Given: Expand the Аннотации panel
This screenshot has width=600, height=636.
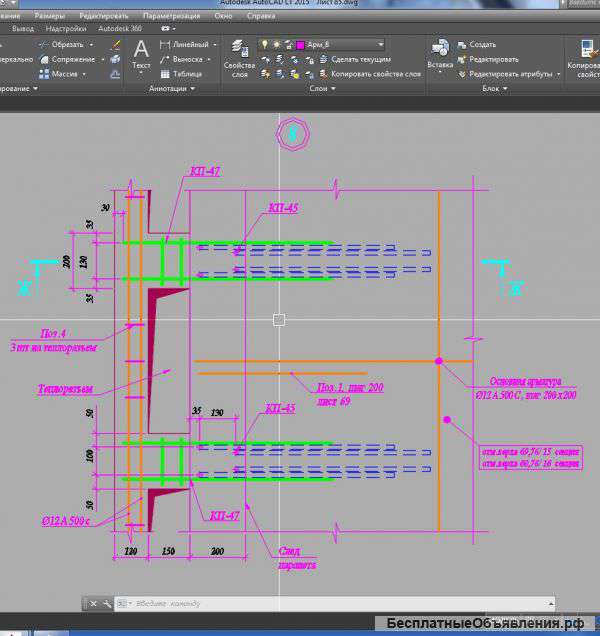Looking at the screenshot, I should point(172,88).
